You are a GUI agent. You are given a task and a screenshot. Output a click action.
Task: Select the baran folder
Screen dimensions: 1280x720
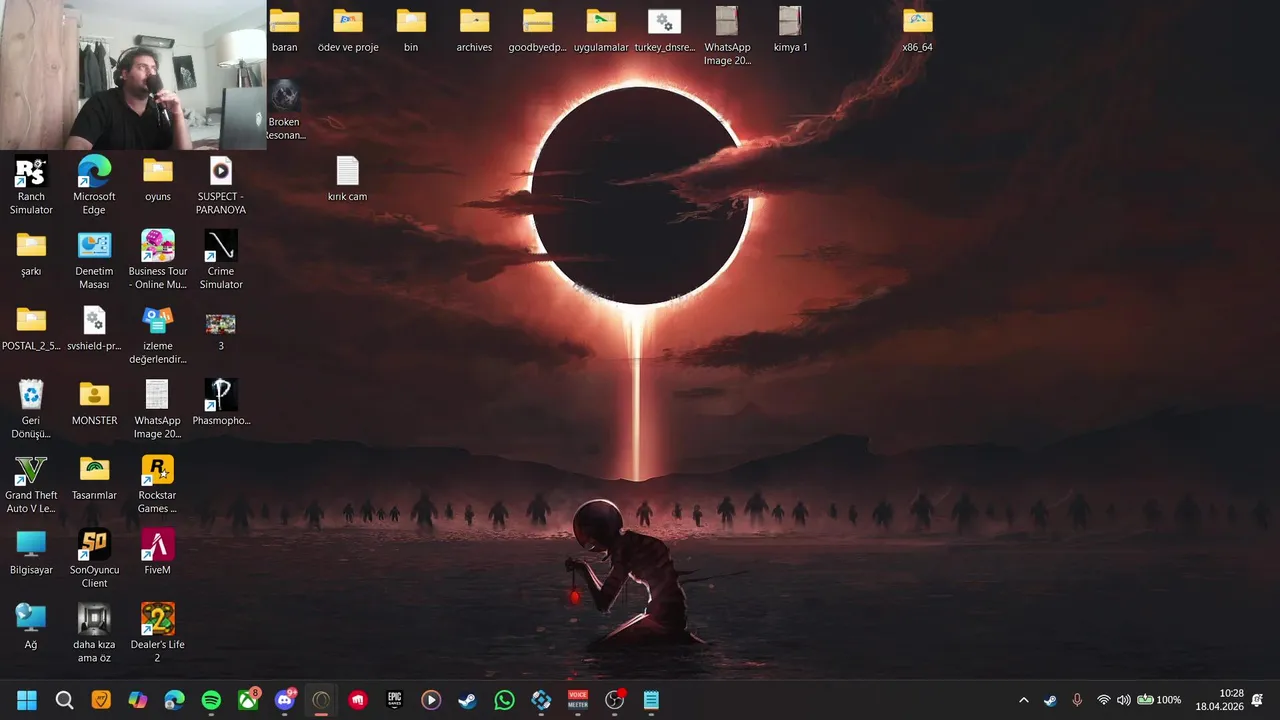(284, 29)
